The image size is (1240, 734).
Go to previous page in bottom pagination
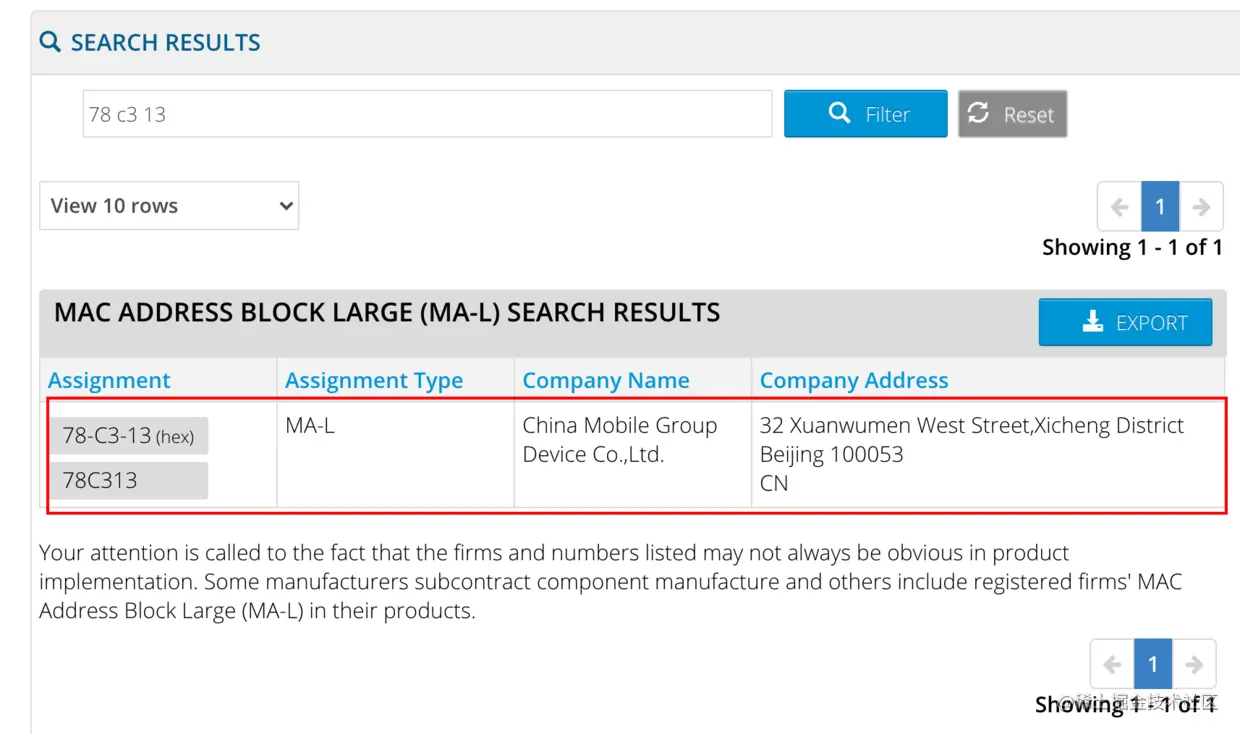(x=1112, y=664)
